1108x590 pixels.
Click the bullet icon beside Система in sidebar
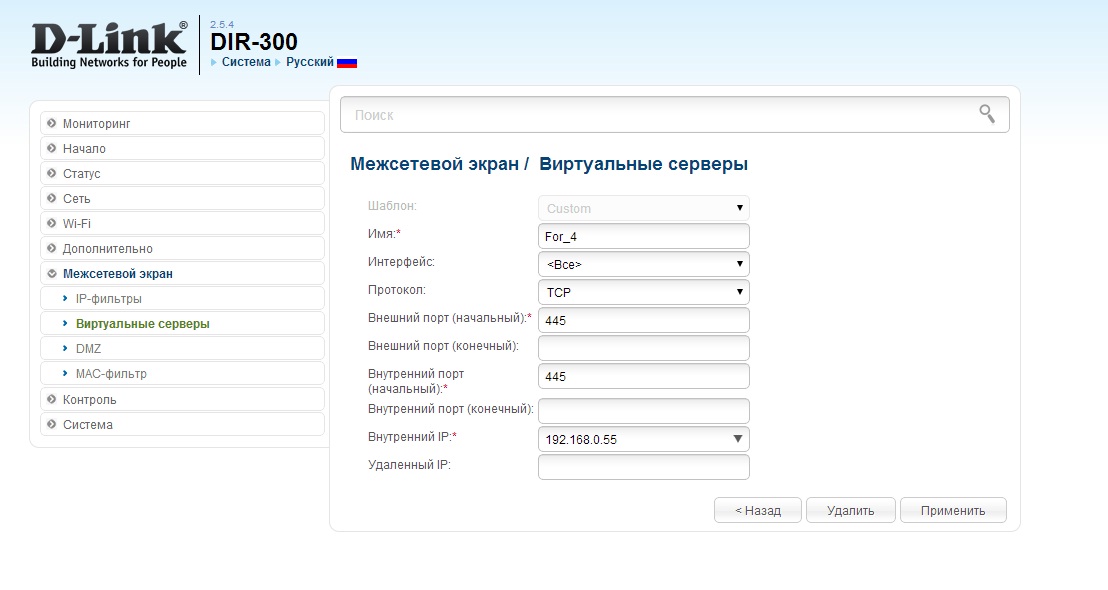point(52,424)
